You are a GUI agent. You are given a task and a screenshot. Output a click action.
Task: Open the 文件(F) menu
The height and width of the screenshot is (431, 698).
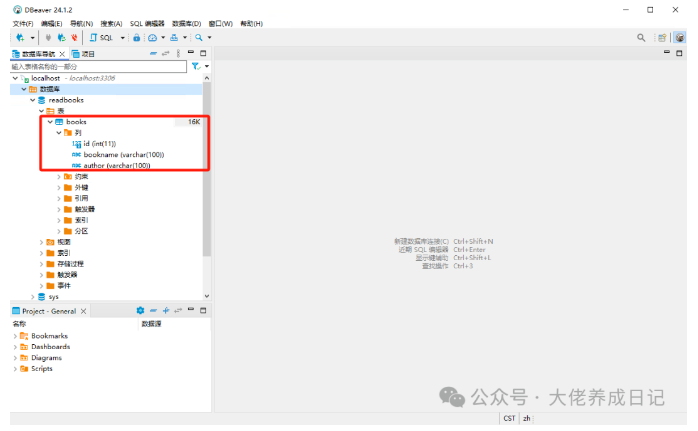(23, 24)
